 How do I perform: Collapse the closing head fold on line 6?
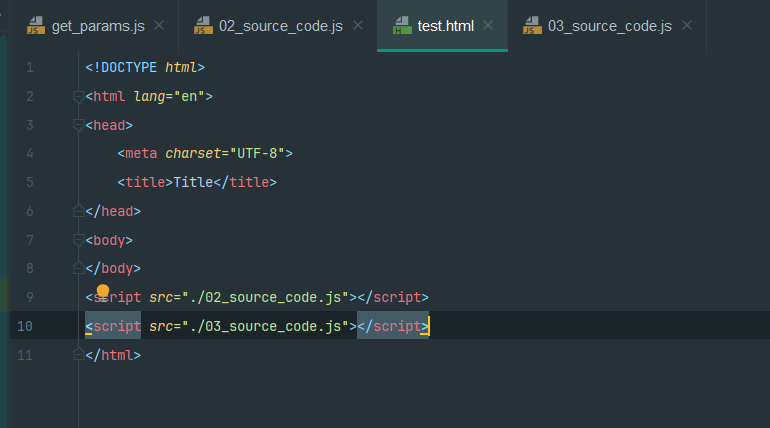click(78, 212)
